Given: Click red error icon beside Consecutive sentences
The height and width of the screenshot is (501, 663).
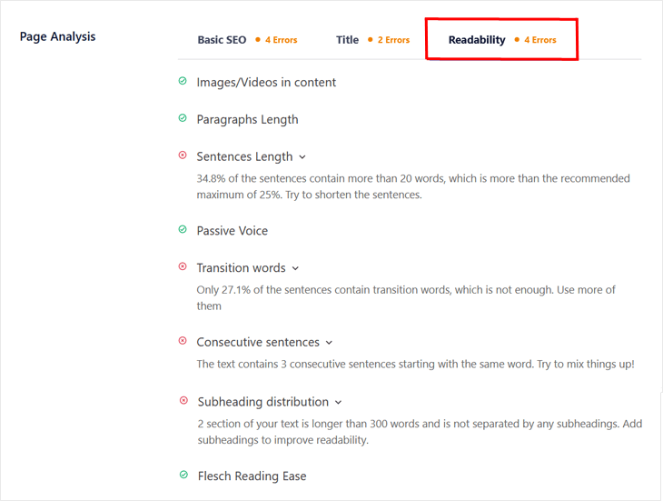Looking at the screenshot, I should (182, 341).
